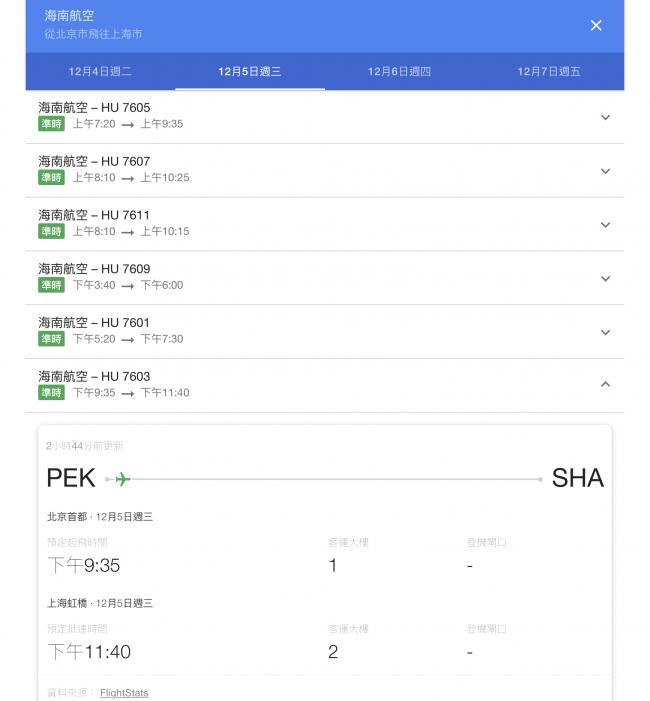Switch to the 12月6日週四 tab
This screenshot has height=701, width=650.
pyautogui.click(x=399, y=72)
